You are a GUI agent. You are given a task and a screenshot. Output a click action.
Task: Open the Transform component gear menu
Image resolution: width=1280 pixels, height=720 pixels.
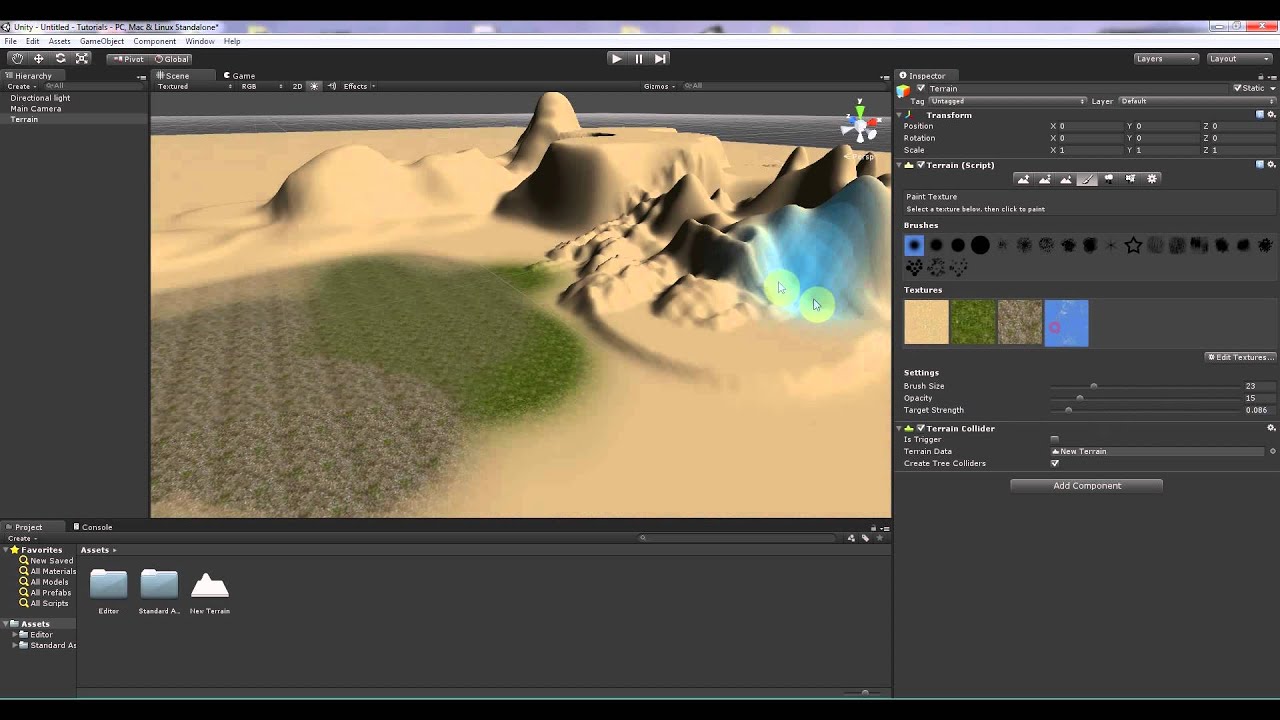1271,115
